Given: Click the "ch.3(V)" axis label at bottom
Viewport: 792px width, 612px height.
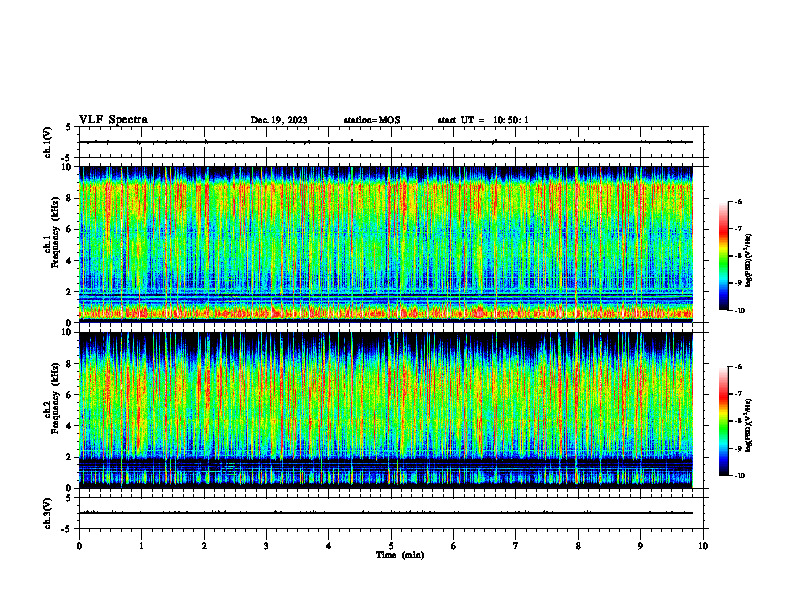Looking at the screenshot, I should click(x=47, y=513).
